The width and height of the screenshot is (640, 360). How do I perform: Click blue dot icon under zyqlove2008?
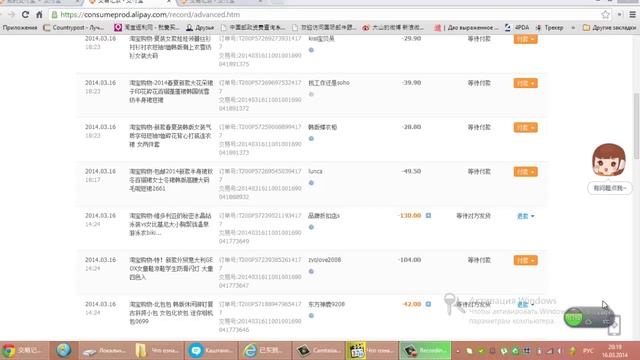(311, 271)
